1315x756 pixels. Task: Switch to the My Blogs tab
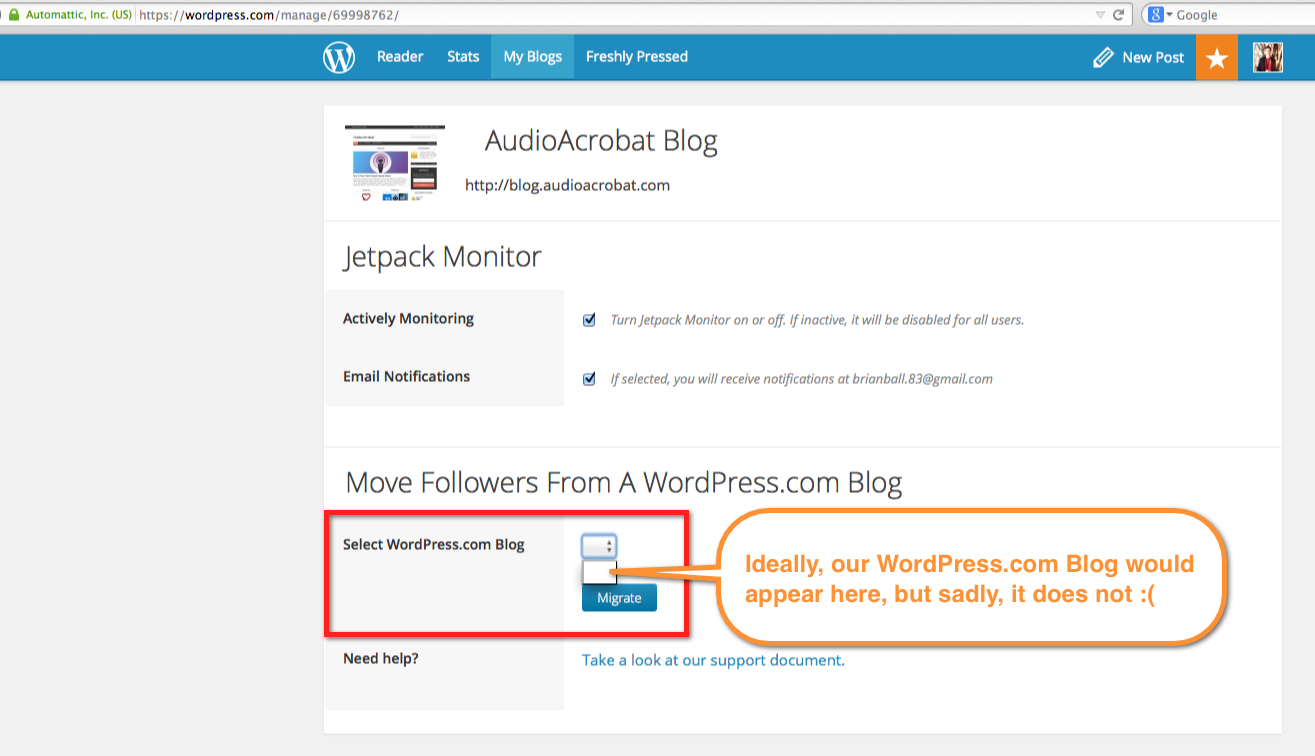pos(532,57)
